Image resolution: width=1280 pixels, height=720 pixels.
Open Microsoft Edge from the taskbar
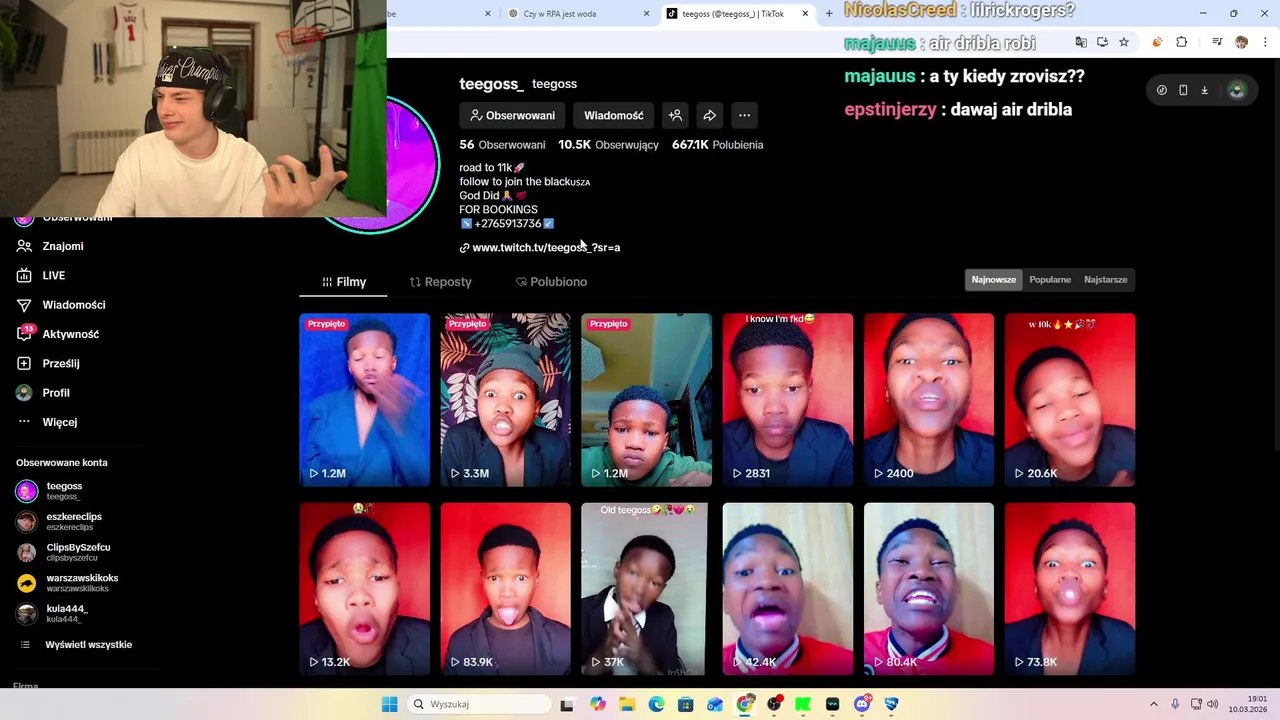[656, 704]
